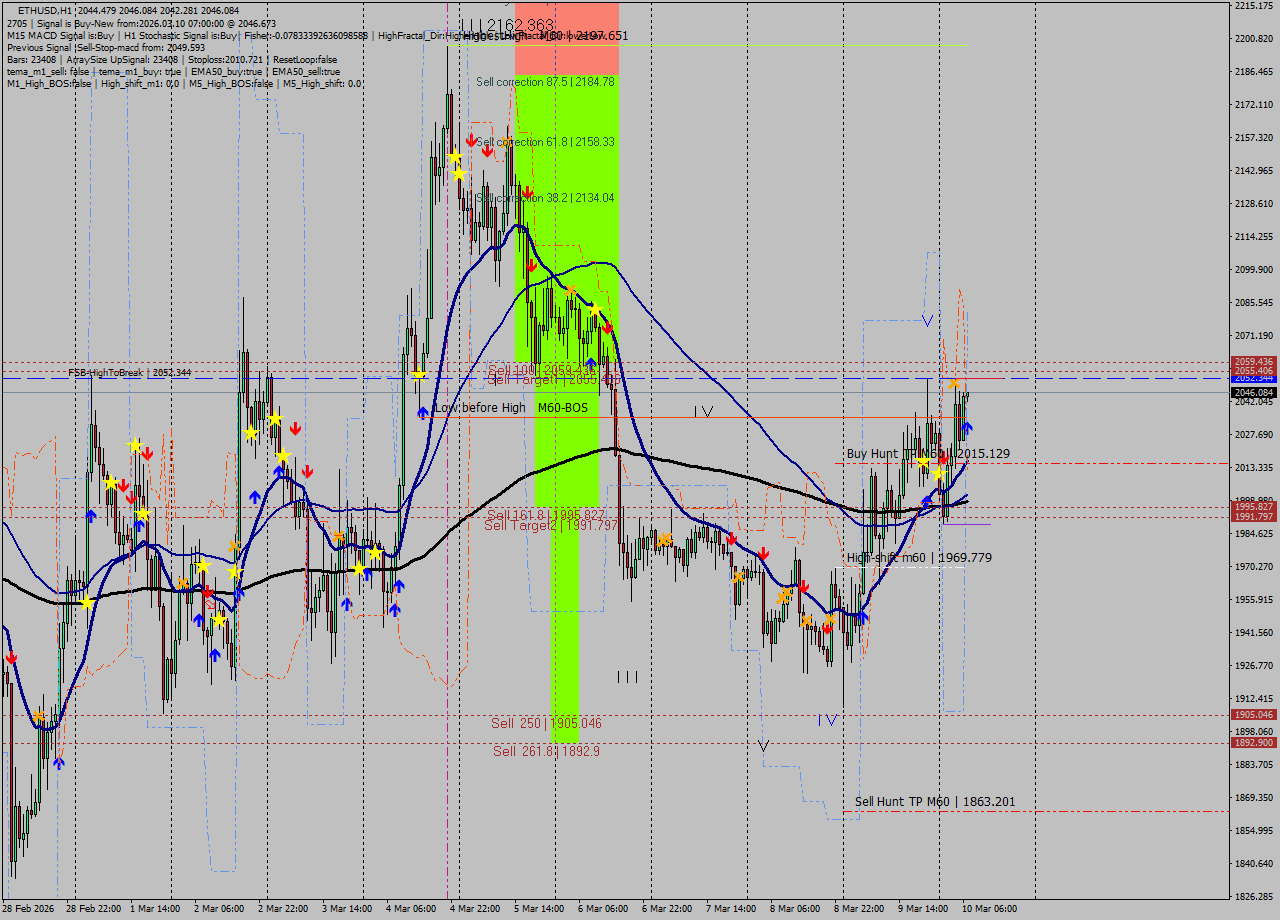Select the yellow star marker at the chart's highest peak

pos(455,157)
